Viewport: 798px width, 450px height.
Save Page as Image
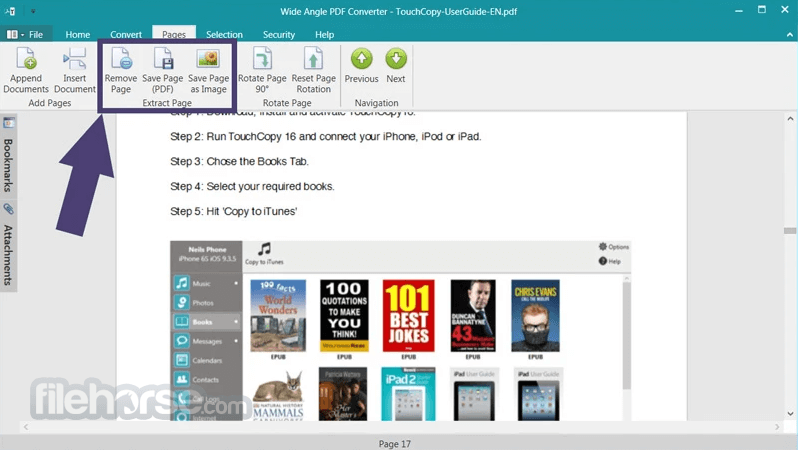coord(208,70)
